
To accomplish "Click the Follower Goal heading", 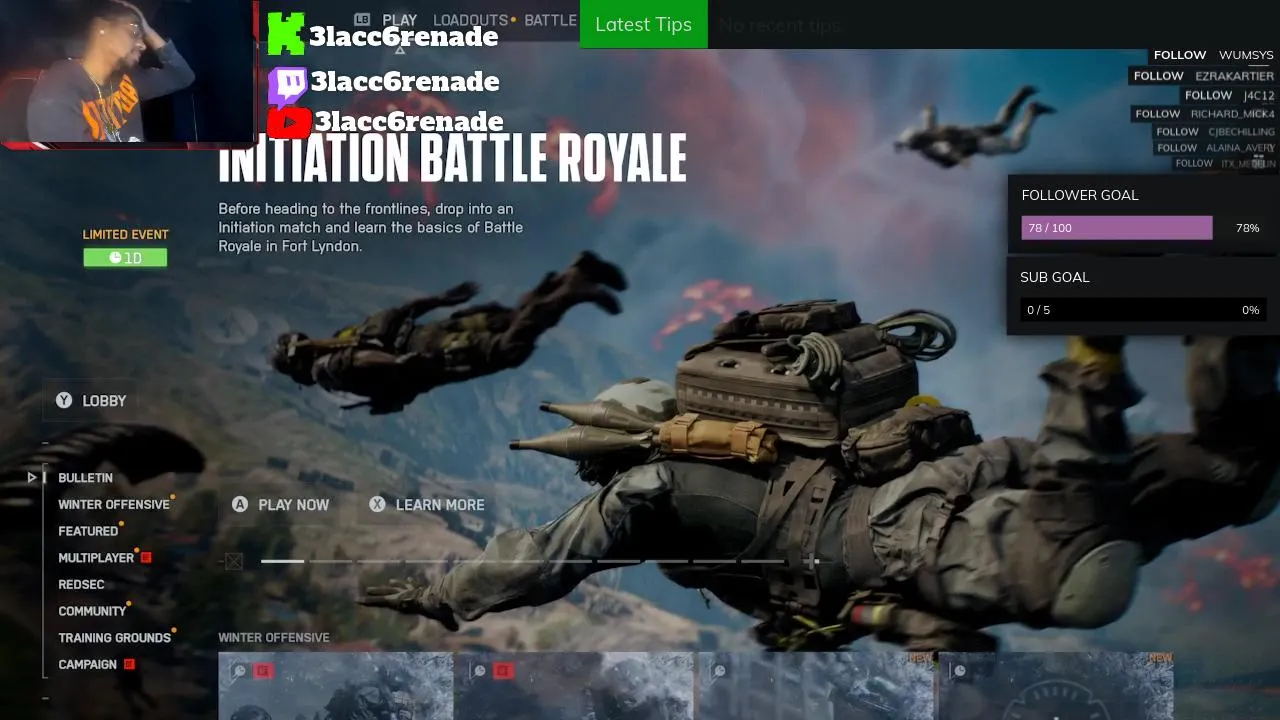I will tap(1079, 195).
